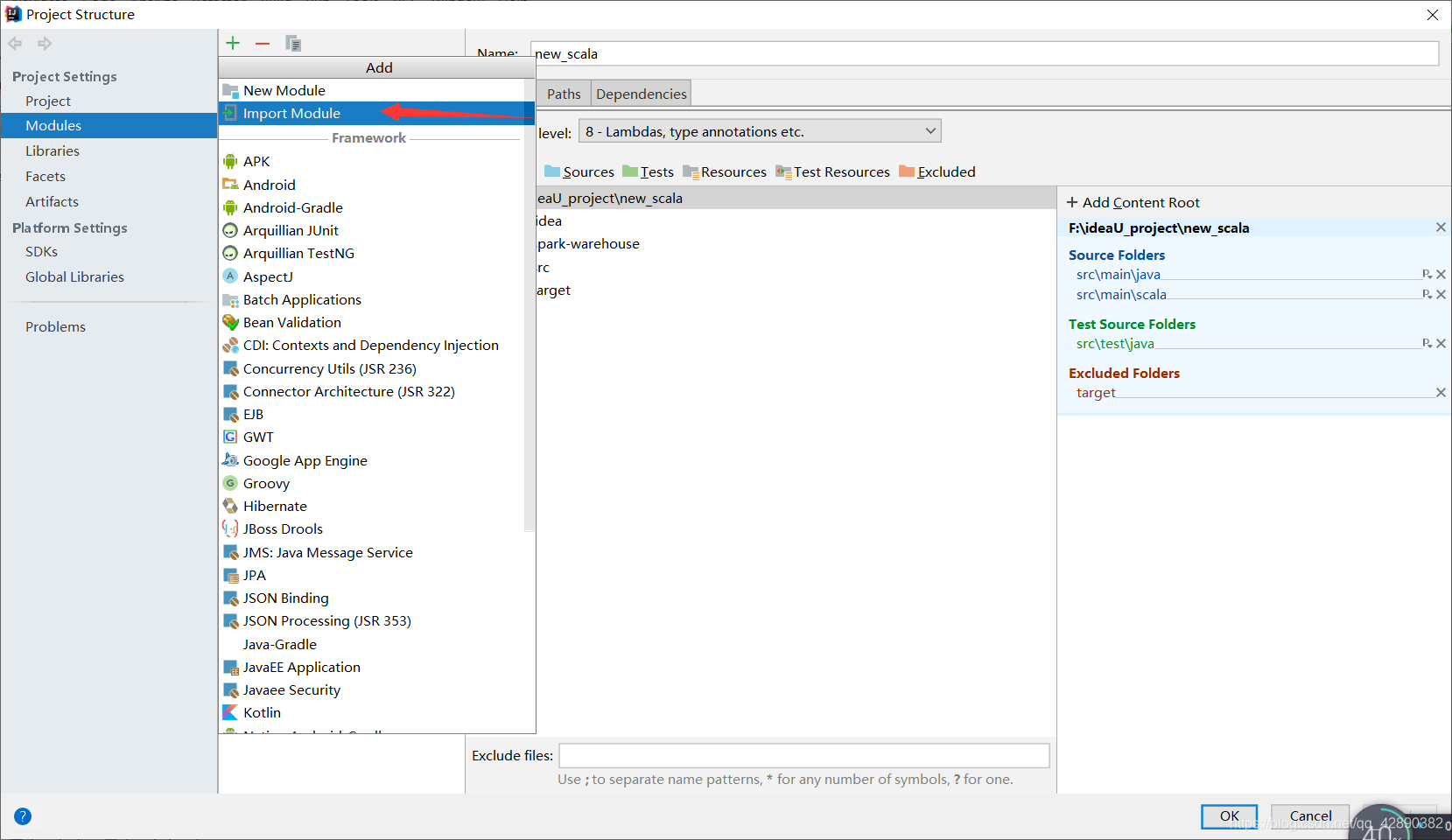Switch to the Dependencies tab

[x=642, y=94]
